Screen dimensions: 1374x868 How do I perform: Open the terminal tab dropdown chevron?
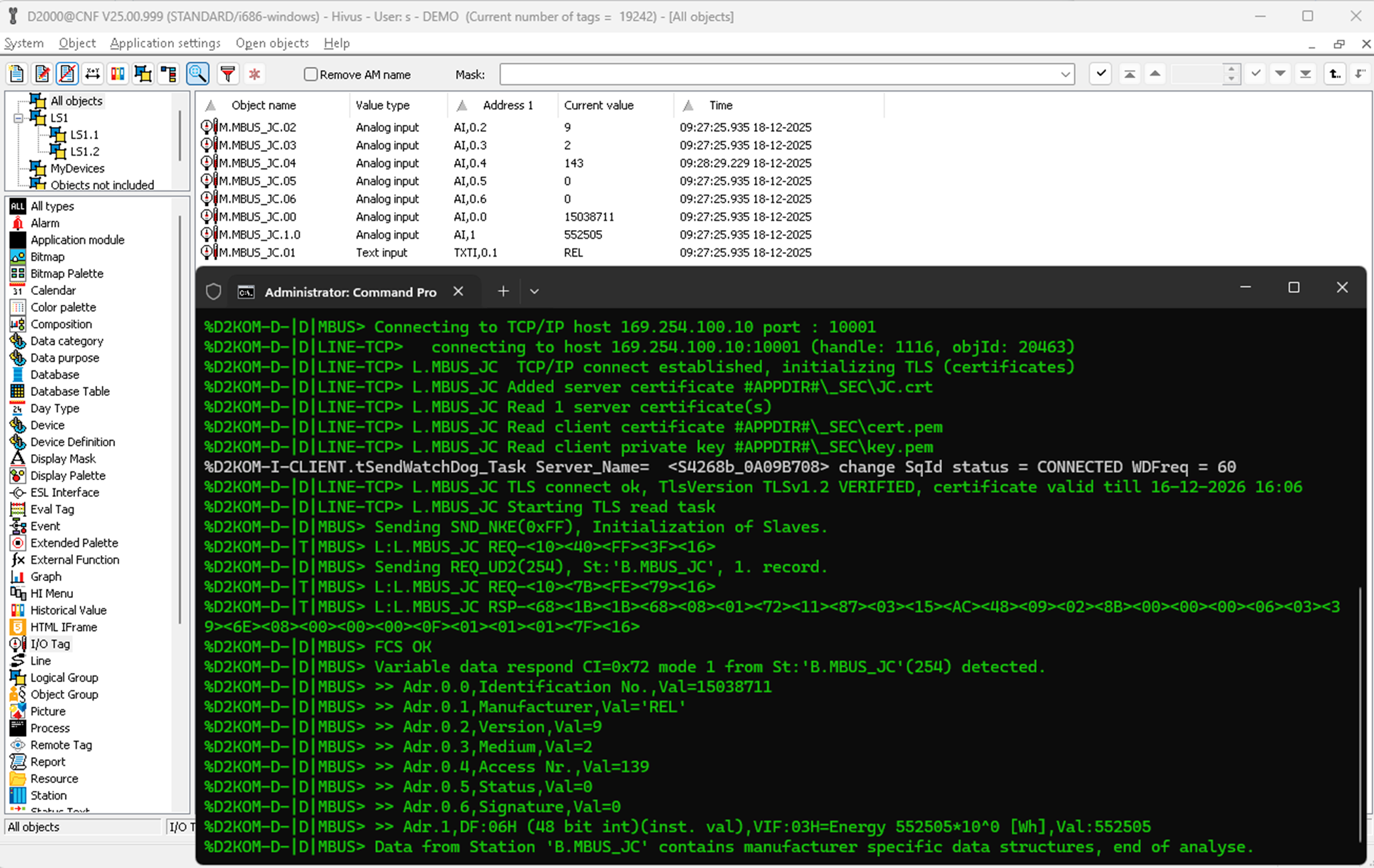tap(534, 292)
